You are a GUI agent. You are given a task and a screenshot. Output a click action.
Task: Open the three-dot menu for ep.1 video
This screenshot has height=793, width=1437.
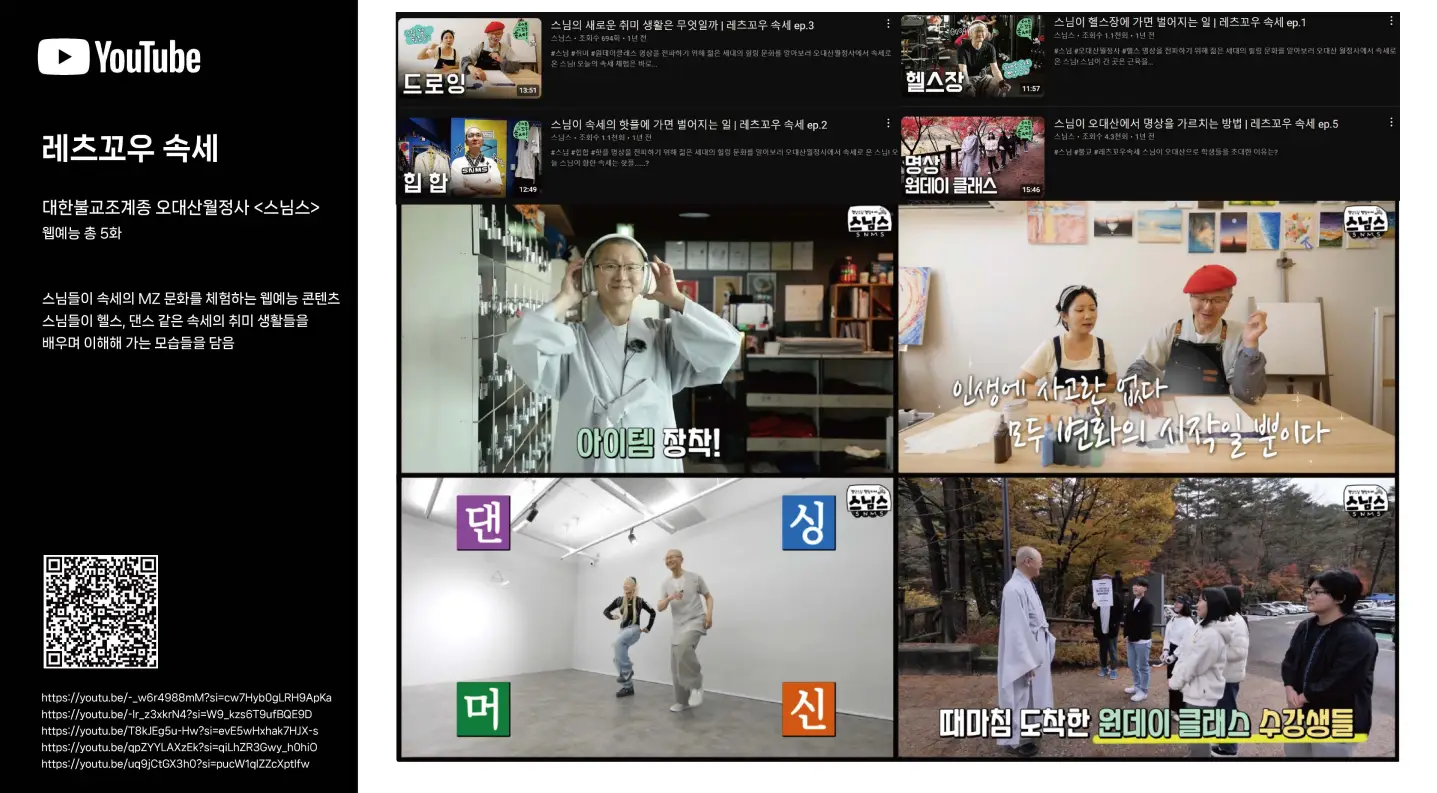(1390, 22)
